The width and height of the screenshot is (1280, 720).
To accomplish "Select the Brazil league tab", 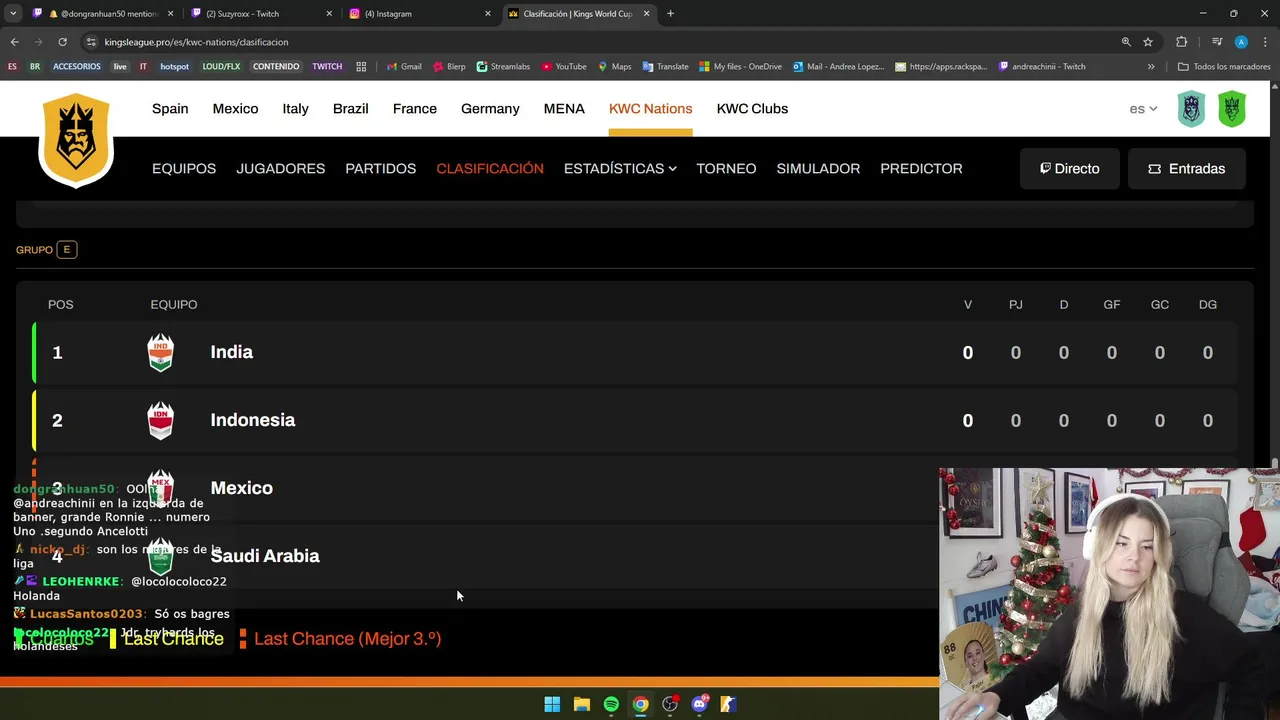I will [x=350, y=108].
